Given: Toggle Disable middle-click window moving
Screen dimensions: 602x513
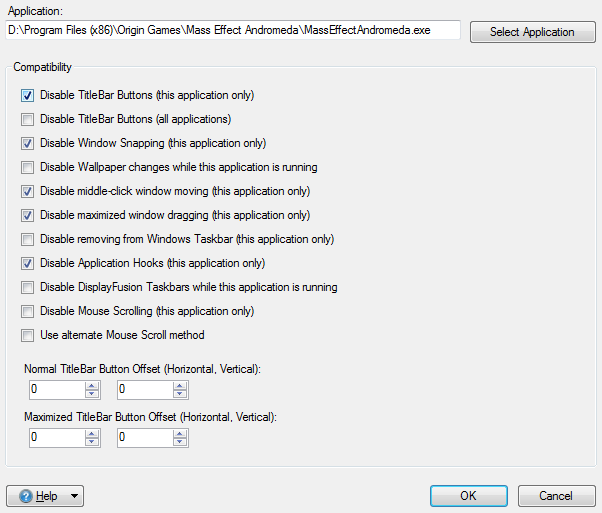Looking at the screenshot, I should (x=27, y=192).
